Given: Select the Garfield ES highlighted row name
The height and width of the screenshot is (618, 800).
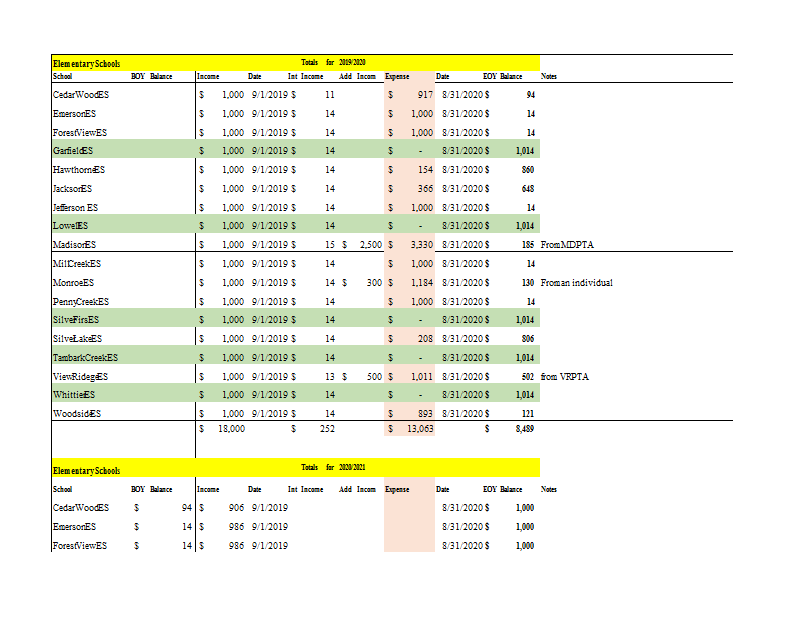Looking at the screenshot, I should point(73,151).
